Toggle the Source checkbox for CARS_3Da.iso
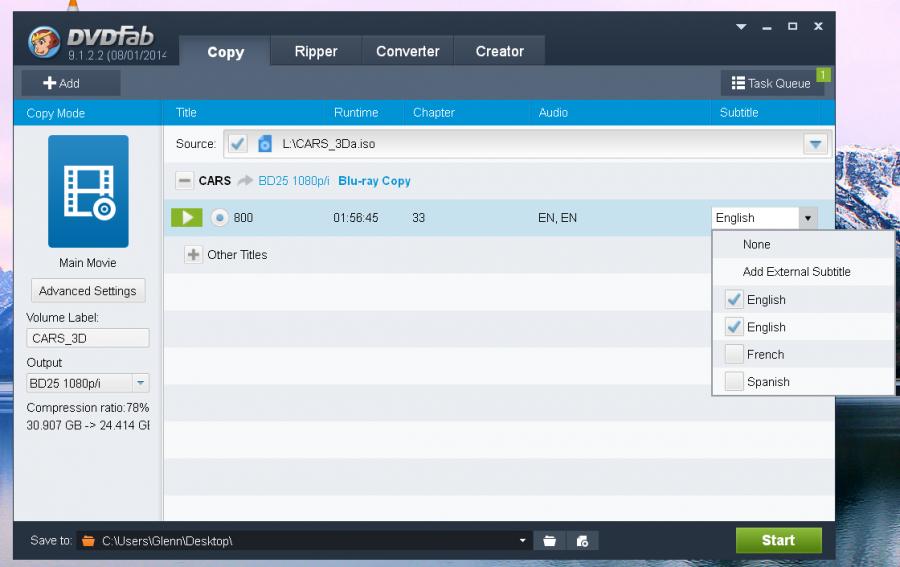Image resolution: width=900 pixels, height=567 pixels. pos(237,143)
